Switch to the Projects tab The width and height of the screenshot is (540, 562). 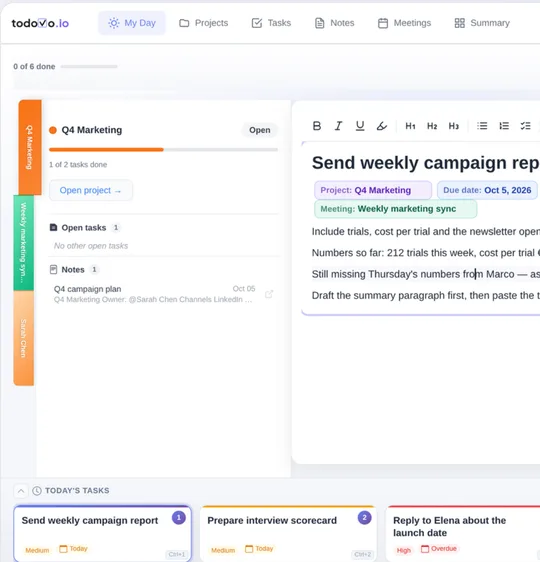point(204,23)
